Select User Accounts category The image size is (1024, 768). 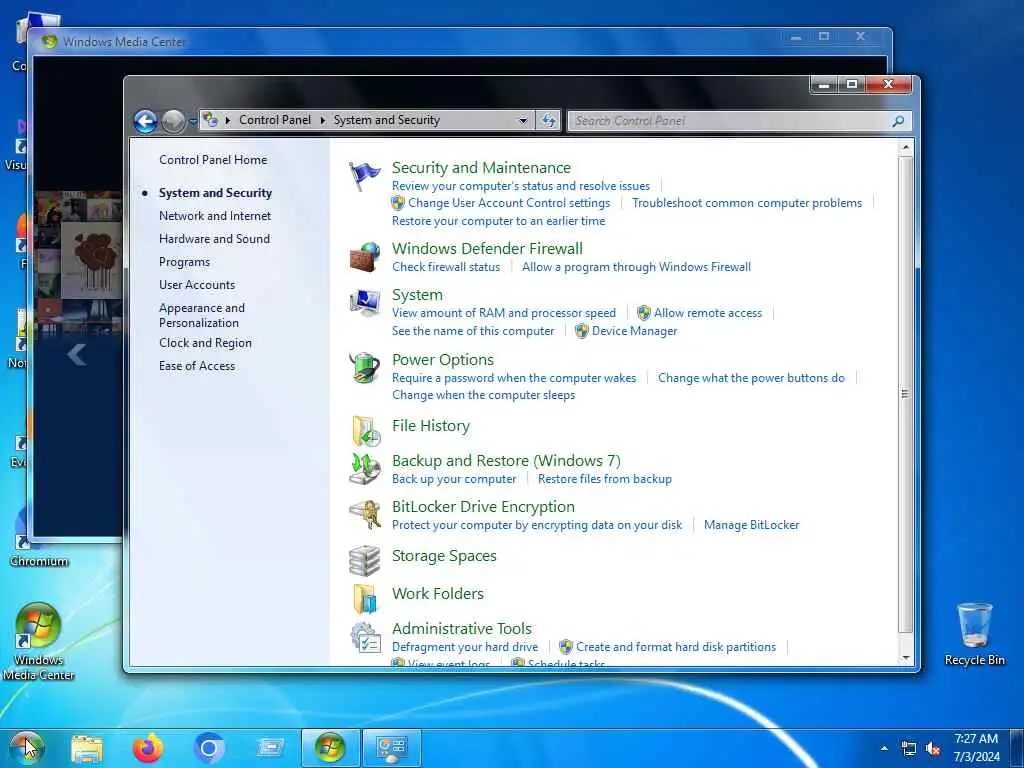click(197, 285)
